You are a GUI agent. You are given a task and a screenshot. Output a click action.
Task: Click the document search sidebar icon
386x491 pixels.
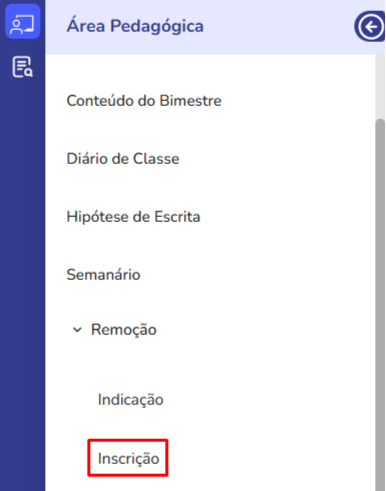pyautogui.click(x=22, y=67)
